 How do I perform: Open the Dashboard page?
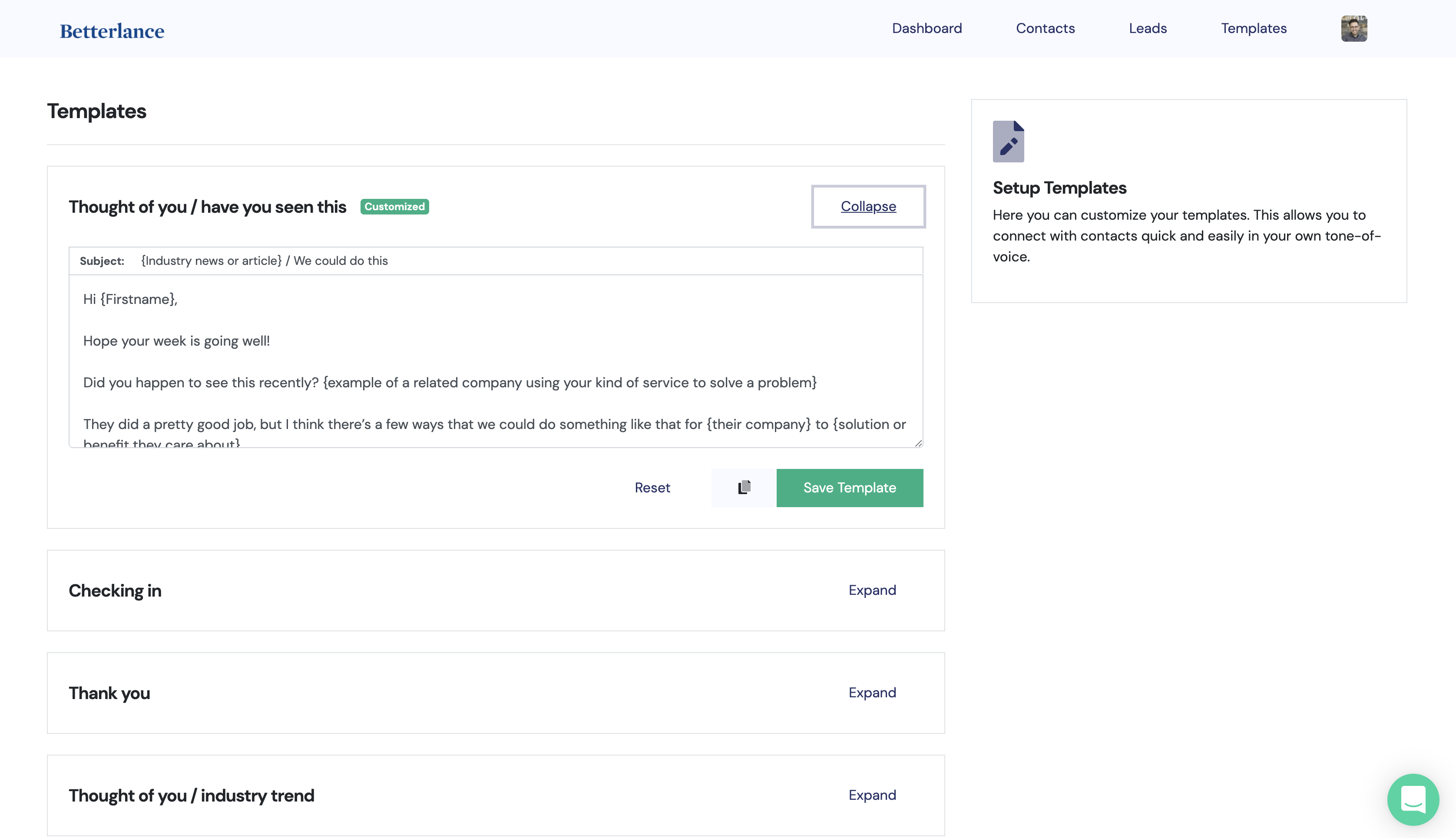point(927,28)
